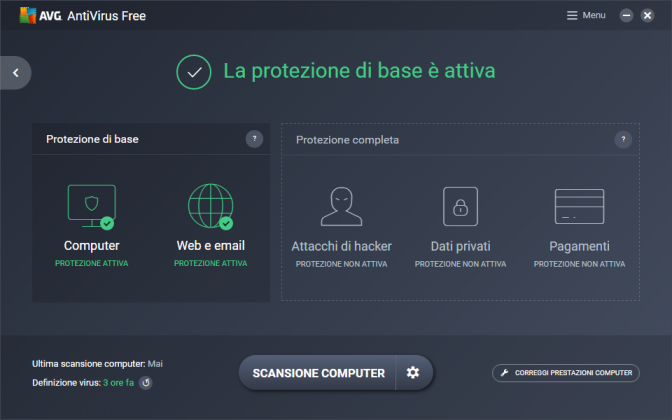Click La protezione di base è attiva heading
The height and width of the screenshot is (420, 672).
pos(359,71)
